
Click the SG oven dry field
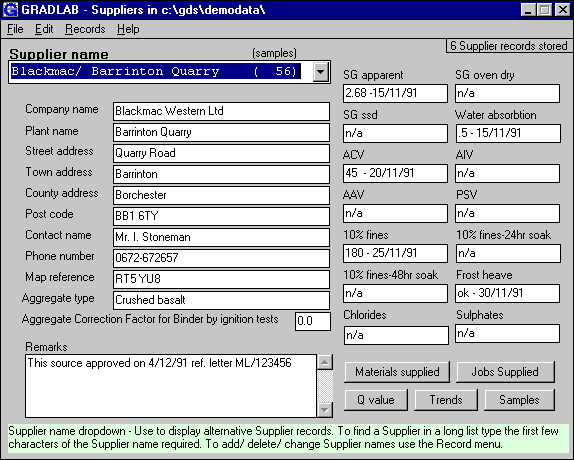[x=507, y=93]
